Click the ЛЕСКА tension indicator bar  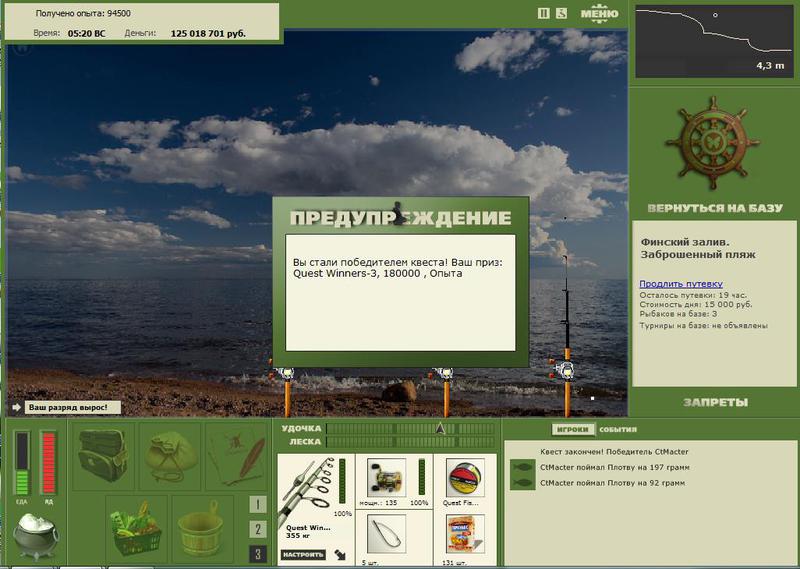pos(410,441)
